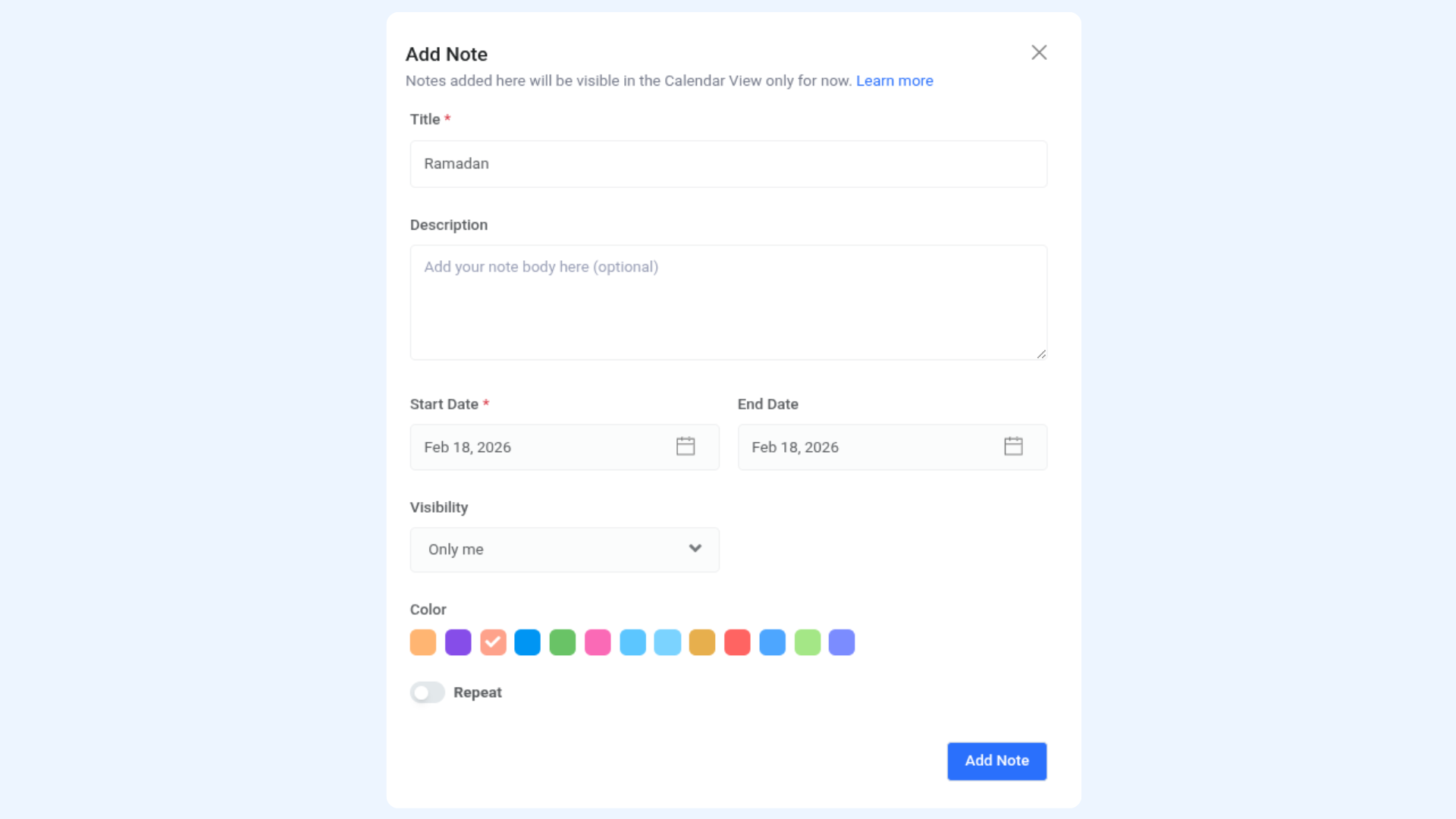This screenshot has height=819, width=1456.
Task: Select the pink color swatch
Action: [x=598, y=642]
